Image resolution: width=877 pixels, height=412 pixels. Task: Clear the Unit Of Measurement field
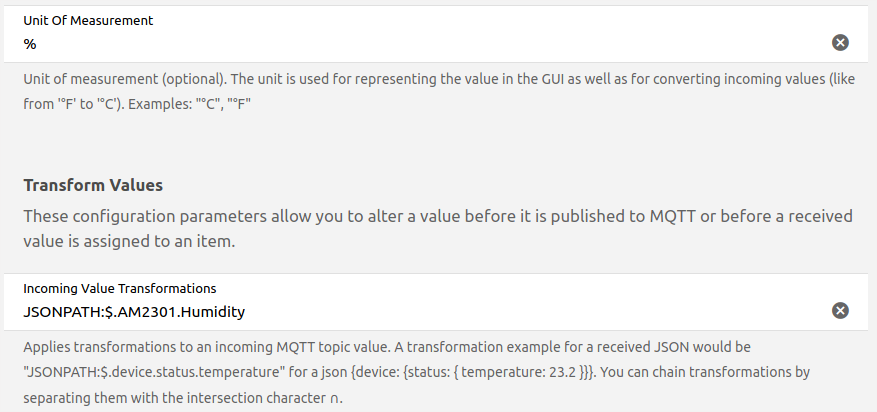click(x=840, y=42)
